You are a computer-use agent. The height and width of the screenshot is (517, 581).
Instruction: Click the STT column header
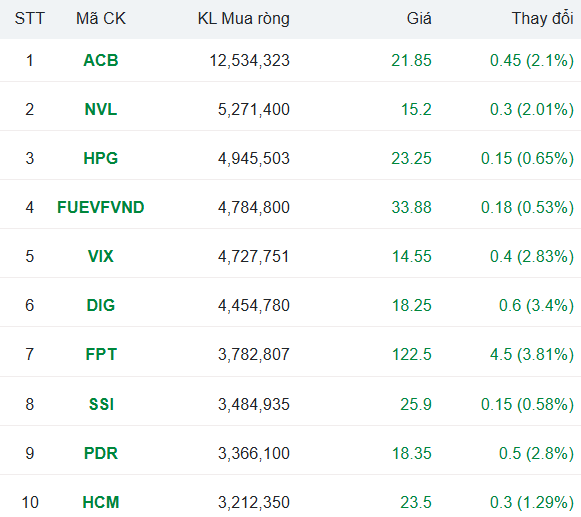pyautogui.click(x=30, y=19)
